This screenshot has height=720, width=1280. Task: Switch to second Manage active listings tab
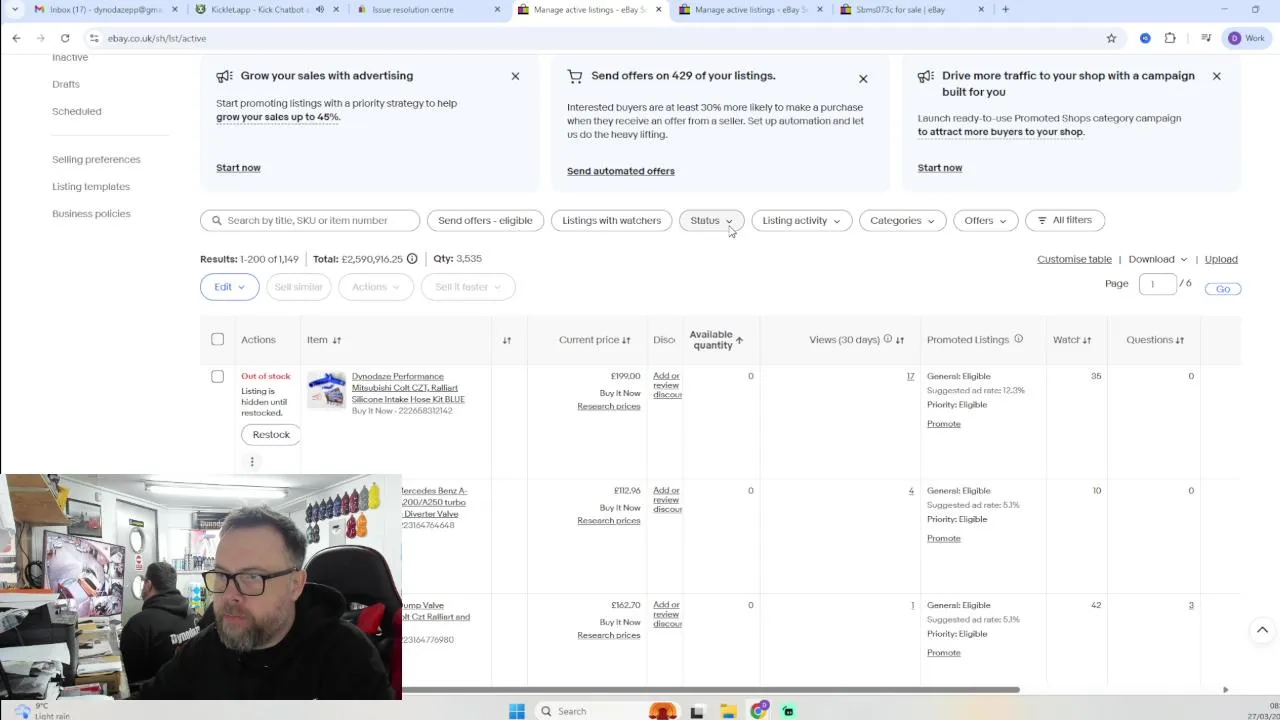click(751, 10)
